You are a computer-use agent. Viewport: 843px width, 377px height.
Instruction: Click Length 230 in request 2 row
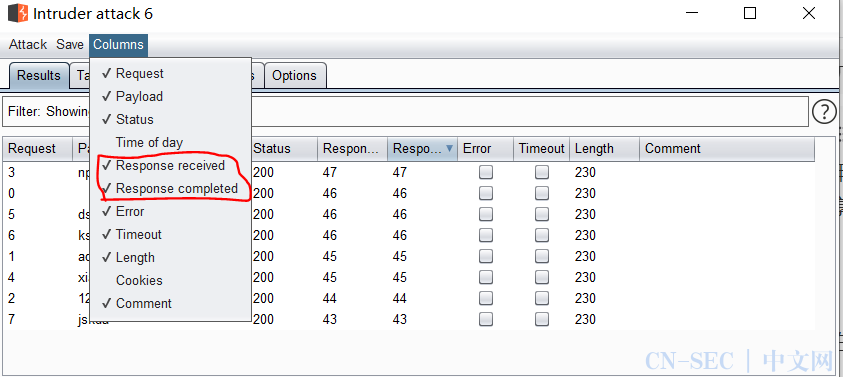(585, 298)
